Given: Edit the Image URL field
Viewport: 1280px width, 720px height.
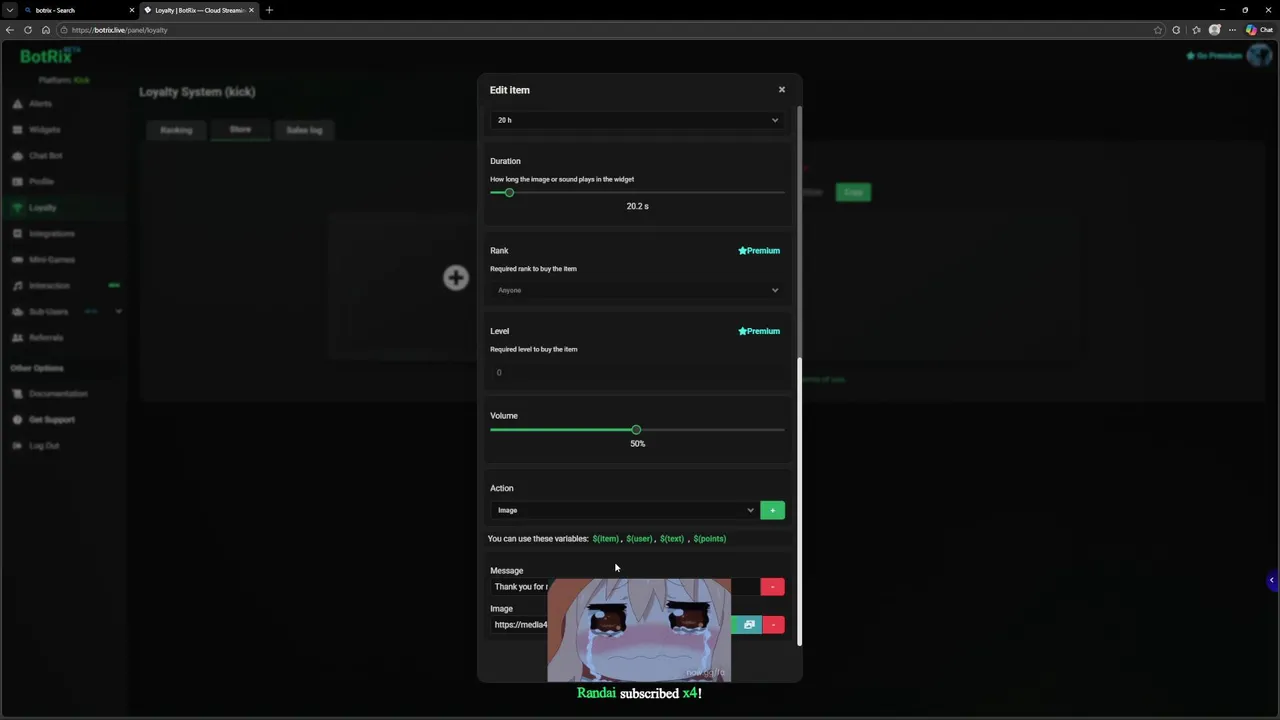Looking at the screenshot, I should (x=520, y=625).
